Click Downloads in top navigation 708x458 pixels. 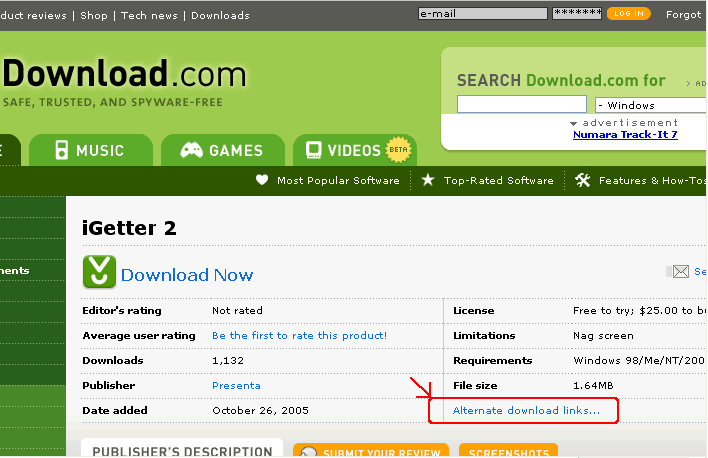pyautogui.click(x=220, y=15)
